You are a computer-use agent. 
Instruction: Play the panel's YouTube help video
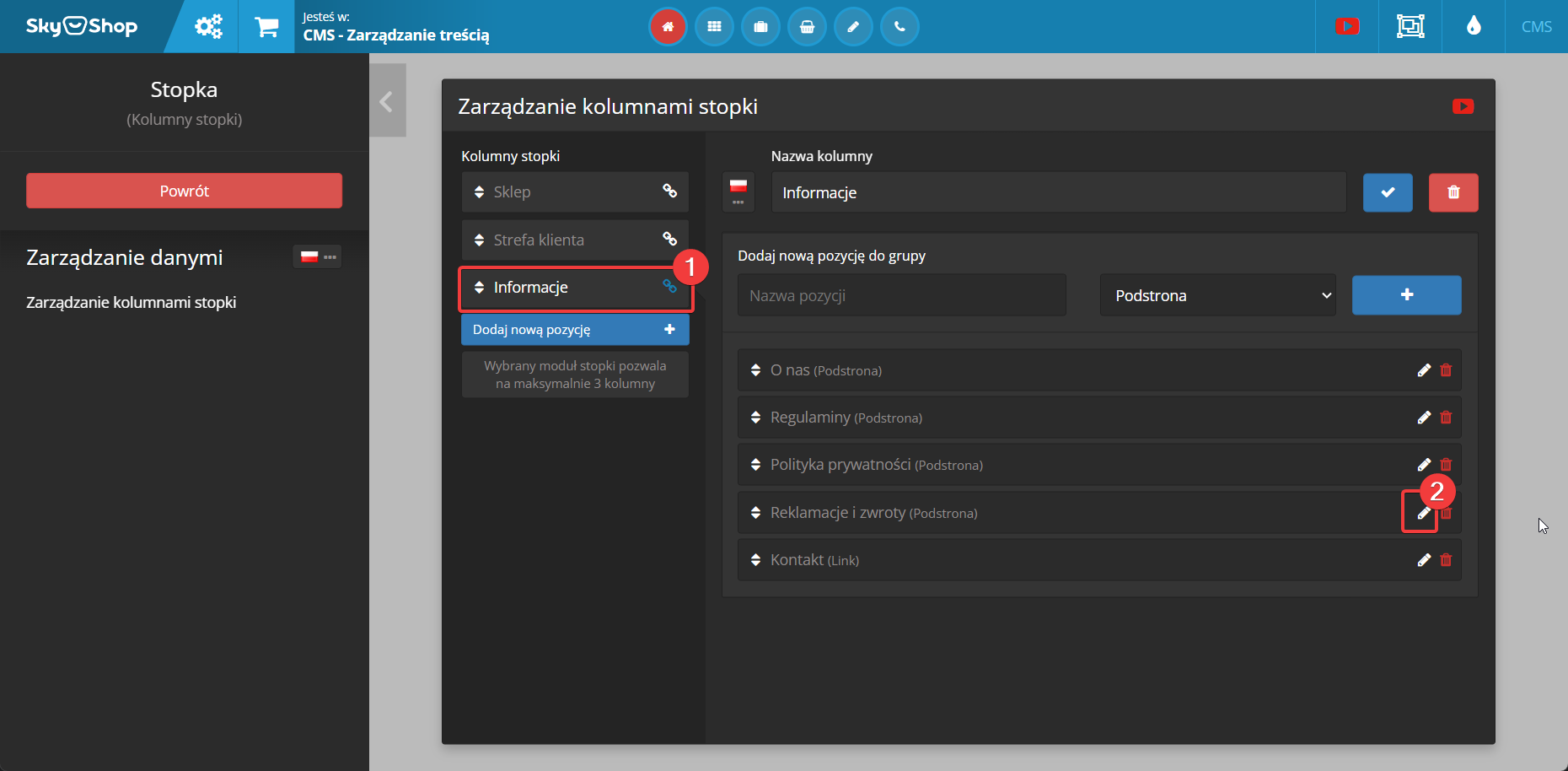click(1463, 106)
